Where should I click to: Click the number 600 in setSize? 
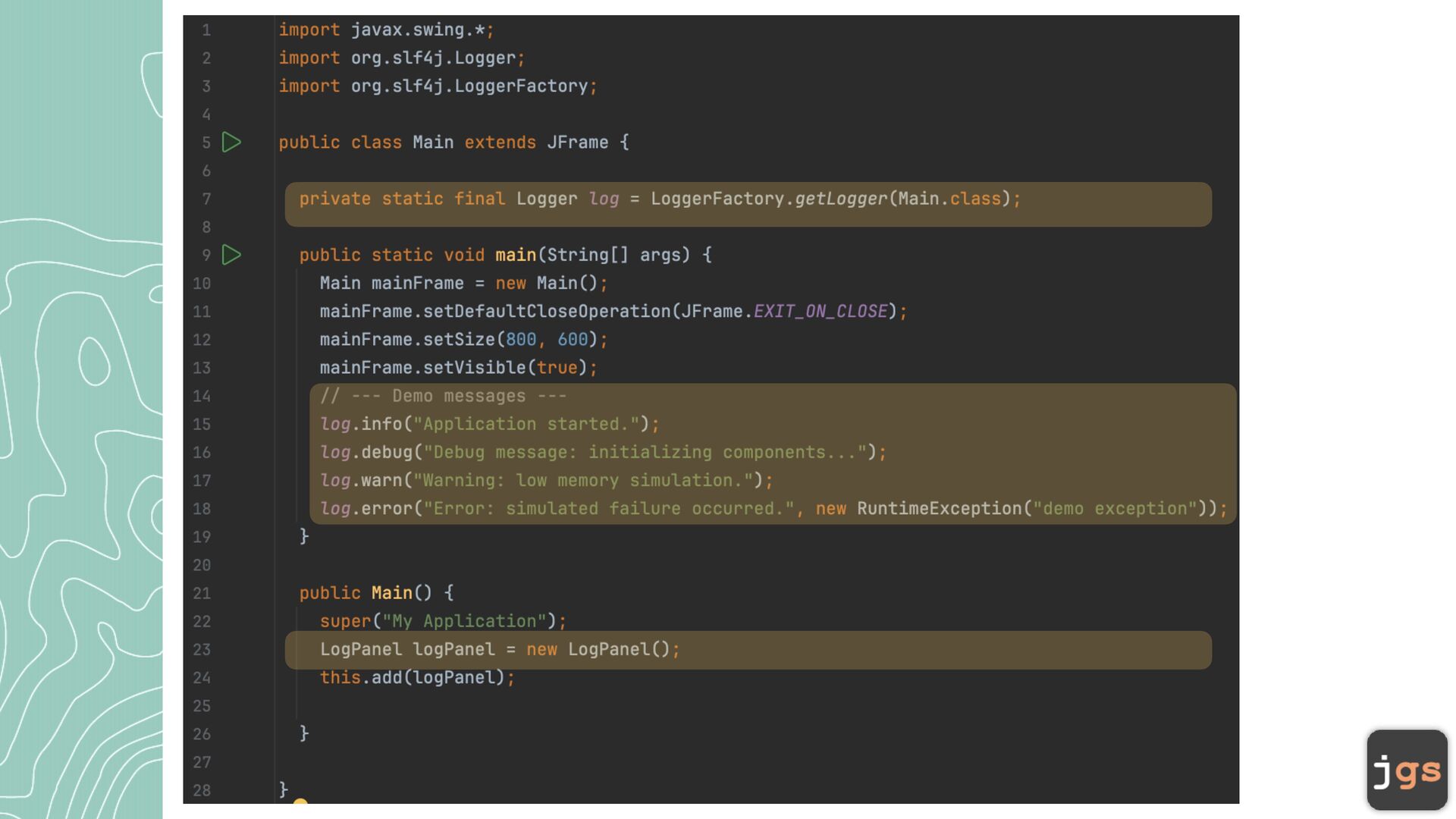573,339
